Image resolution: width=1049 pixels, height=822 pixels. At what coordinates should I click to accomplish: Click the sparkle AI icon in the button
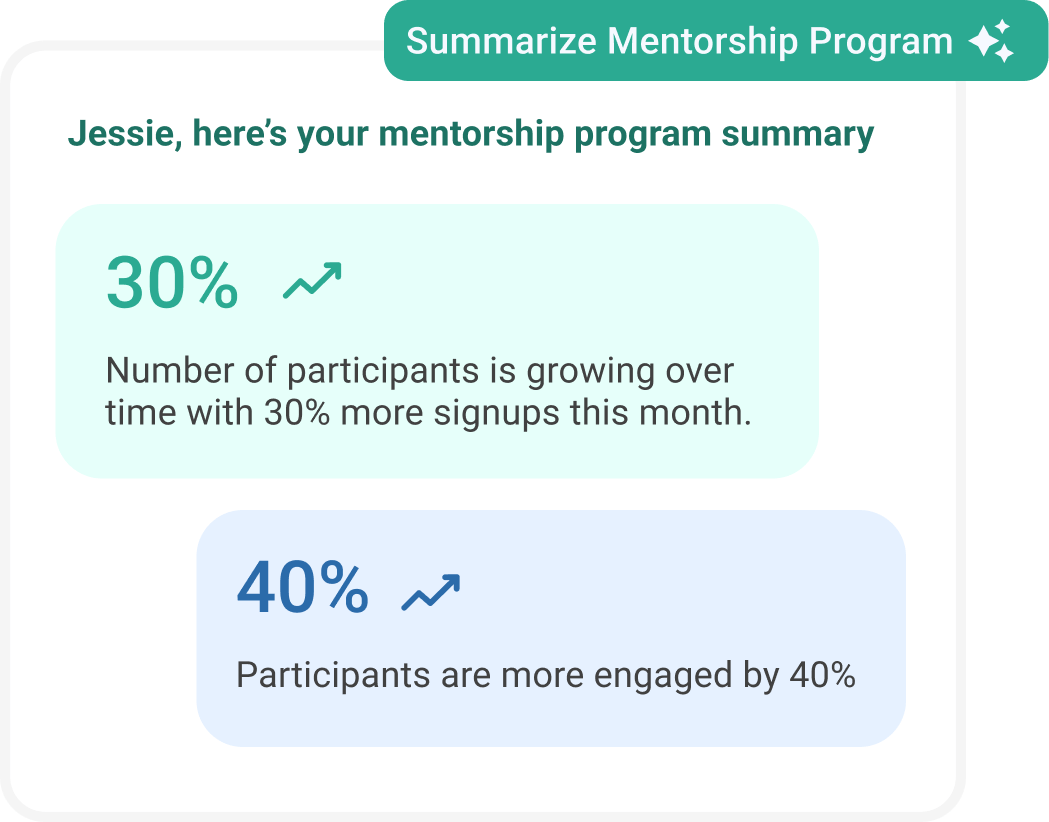tap(991, 41)
